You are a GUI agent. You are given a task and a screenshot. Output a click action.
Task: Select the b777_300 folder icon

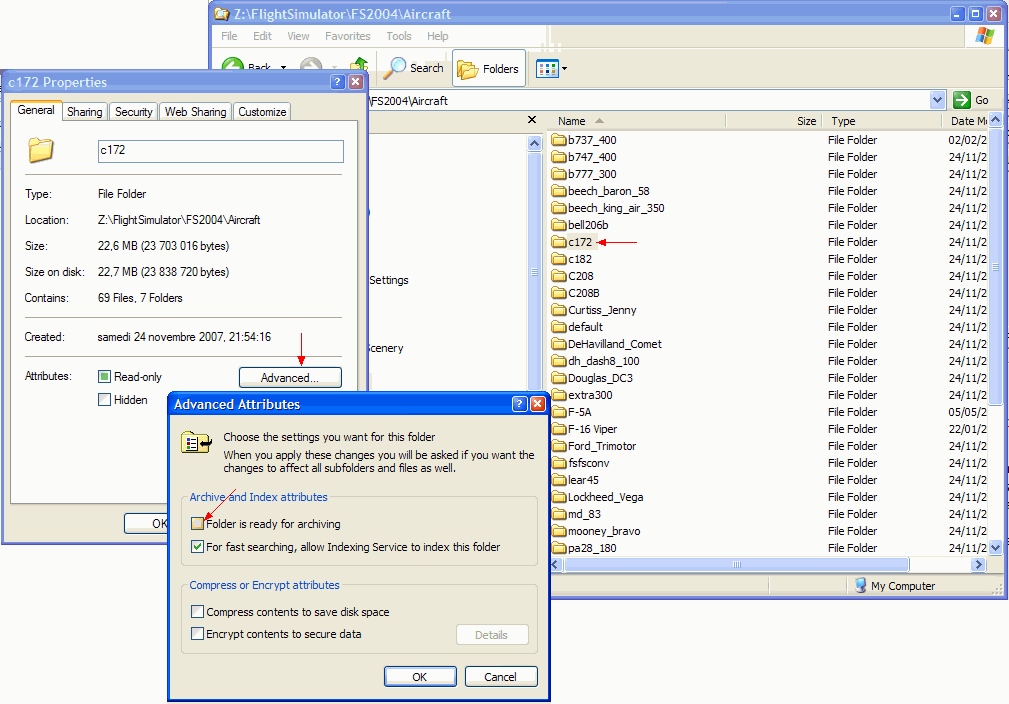click(x=559, y=174)
